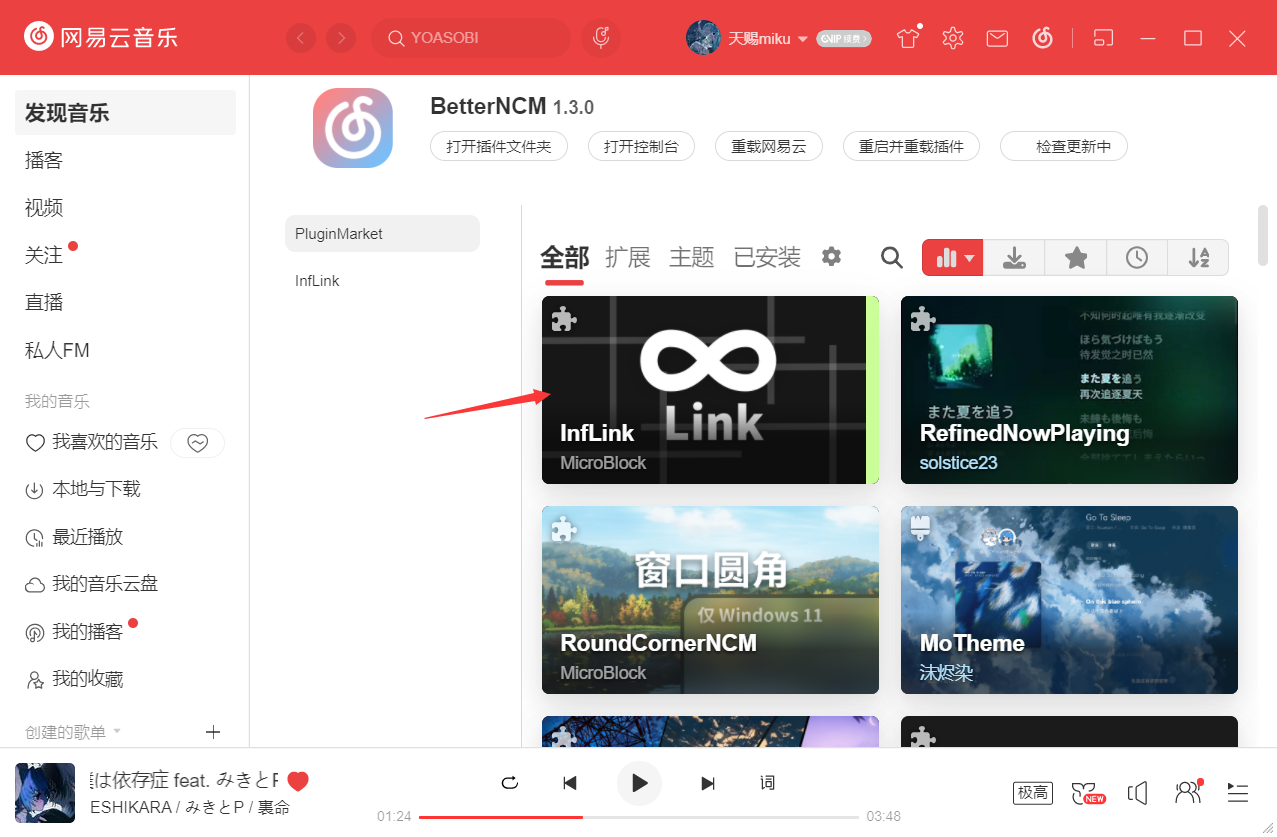Switch to the 主题 tab

pos(692,258)
